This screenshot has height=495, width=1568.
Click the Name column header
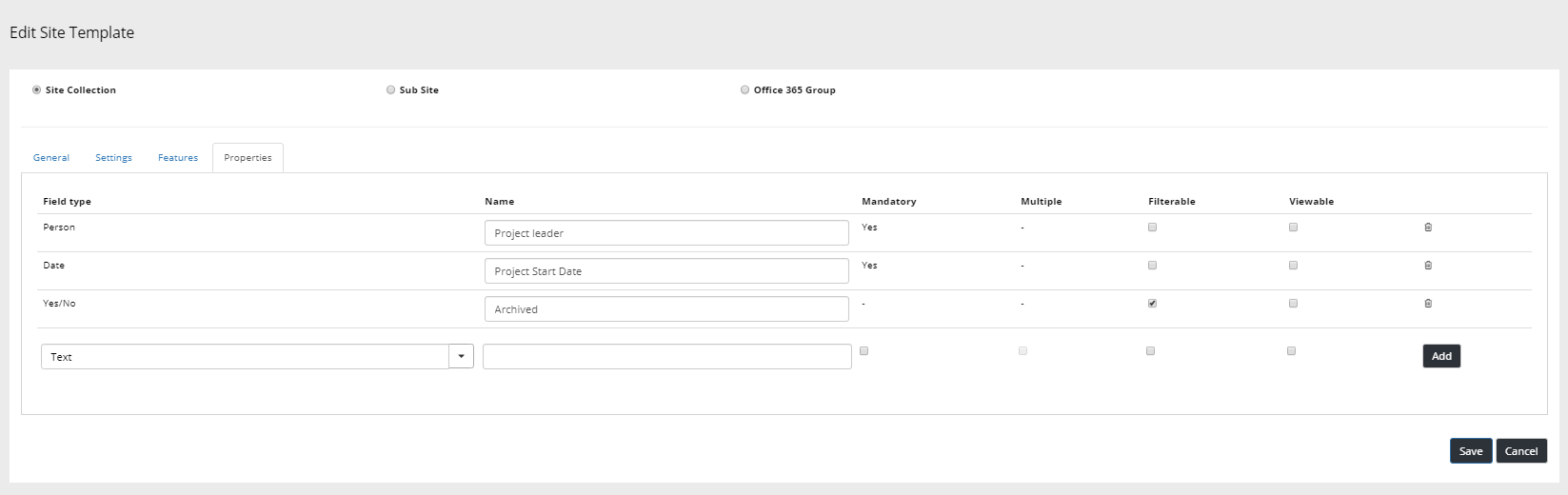click(499, 202)
